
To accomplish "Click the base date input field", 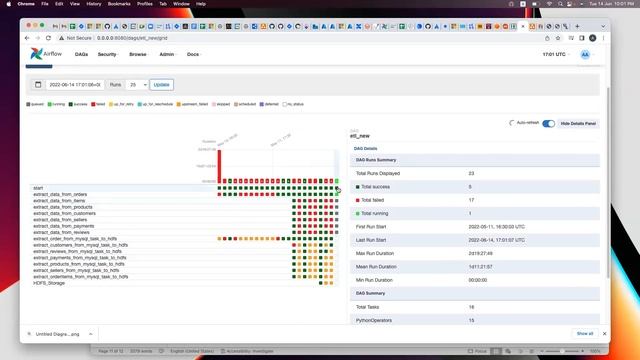I will pos(75,84).
